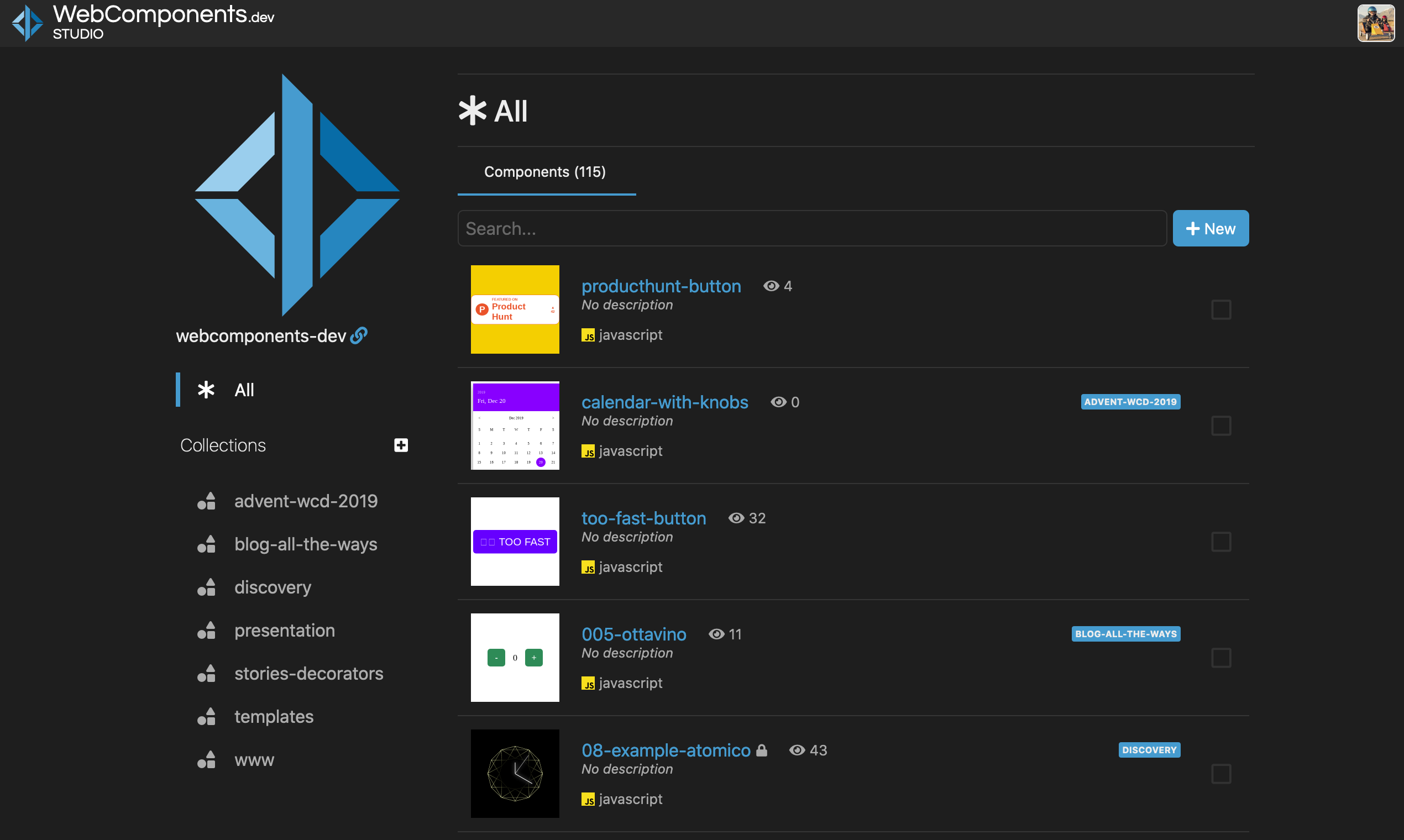The height and width of the screenshot is (840, 1404).
Task: Click the eye views icon on too-fast-button
Action: (x=735, y=518)
